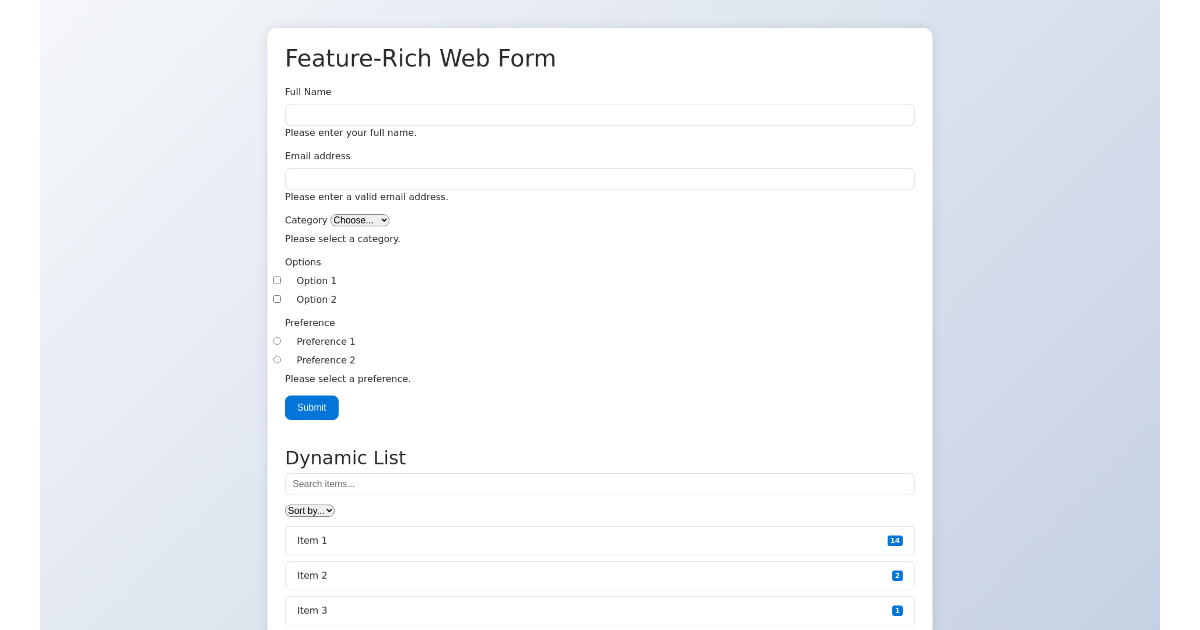Check the Option 1 checkbox
Image resolution: width=1200 pixels, height=630 pixels.
277,280
